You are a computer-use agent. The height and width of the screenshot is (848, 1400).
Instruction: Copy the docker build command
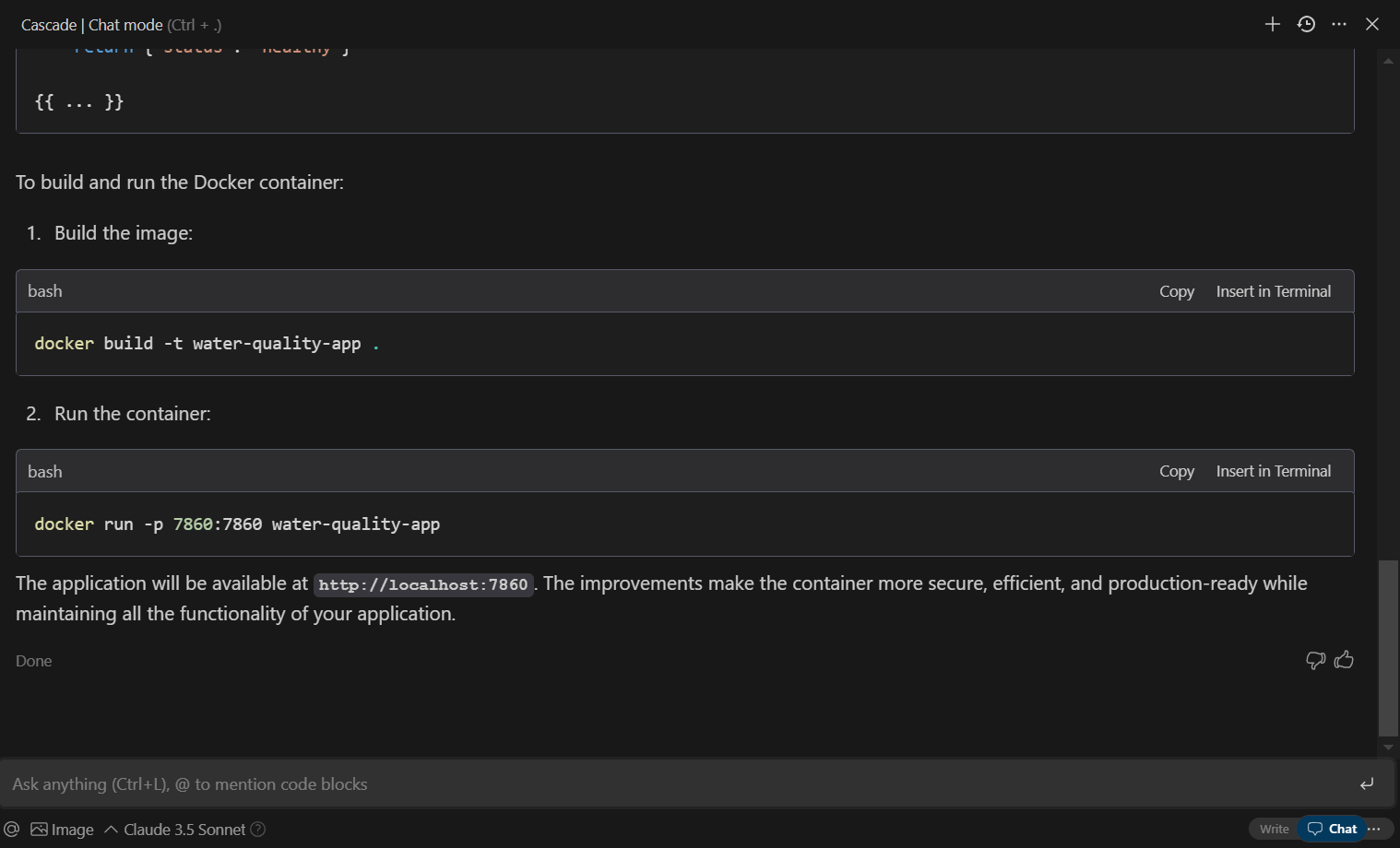[x=1176, y=290]
